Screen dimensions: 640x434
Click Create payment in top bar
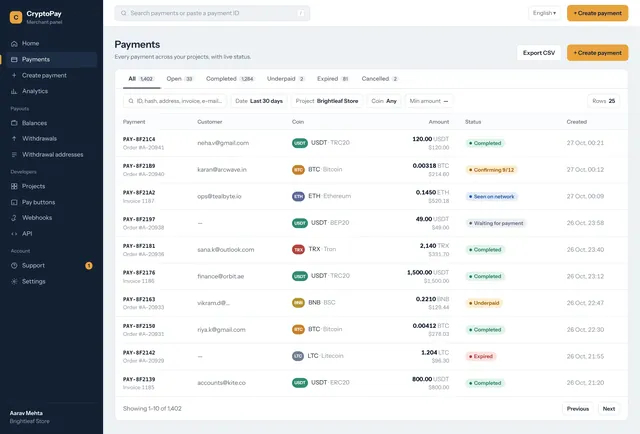(598, 13)
